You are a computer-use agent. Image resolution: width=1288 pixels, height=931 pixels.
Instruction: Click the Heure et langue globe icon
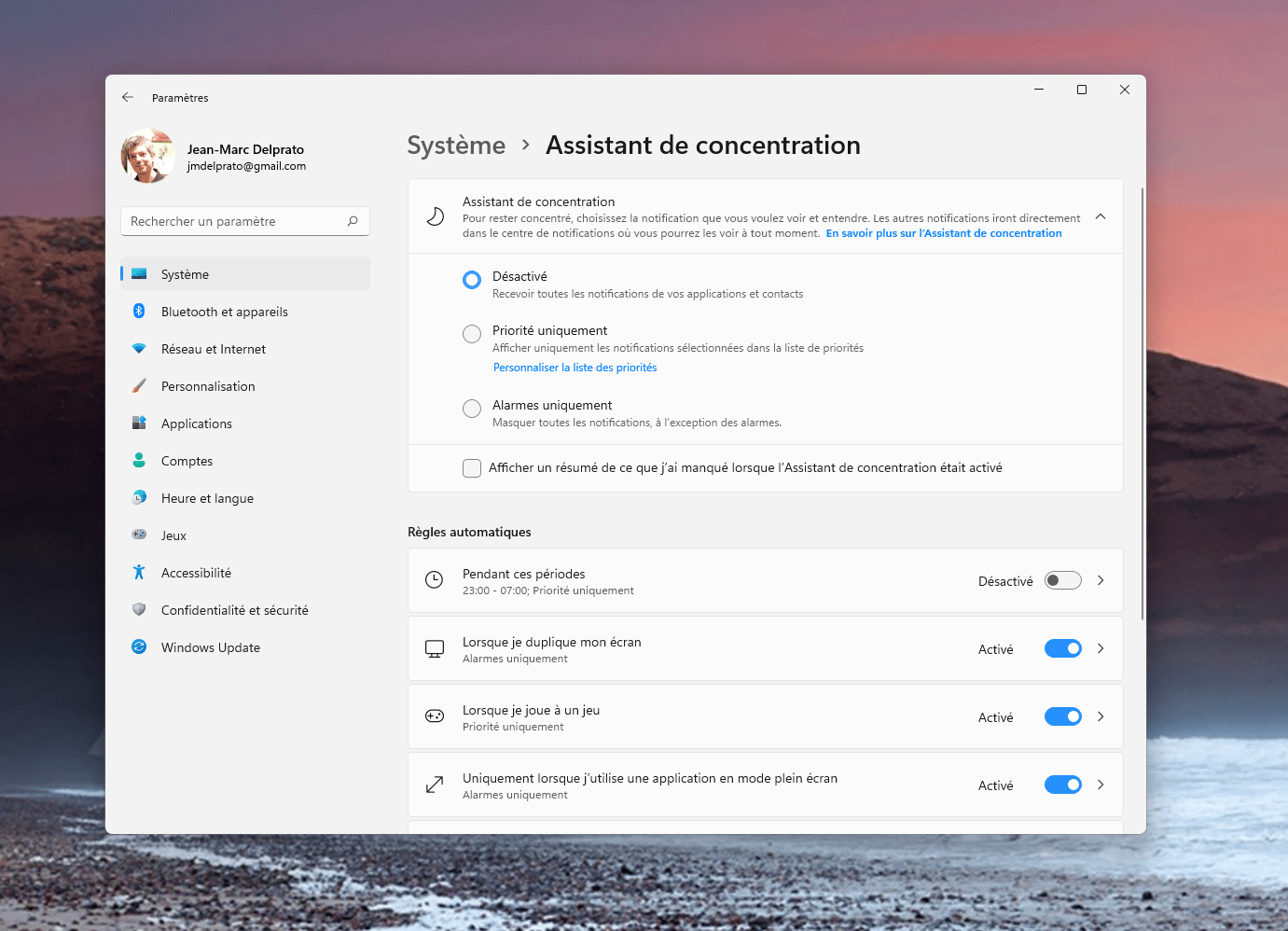(x=139, y=497)
